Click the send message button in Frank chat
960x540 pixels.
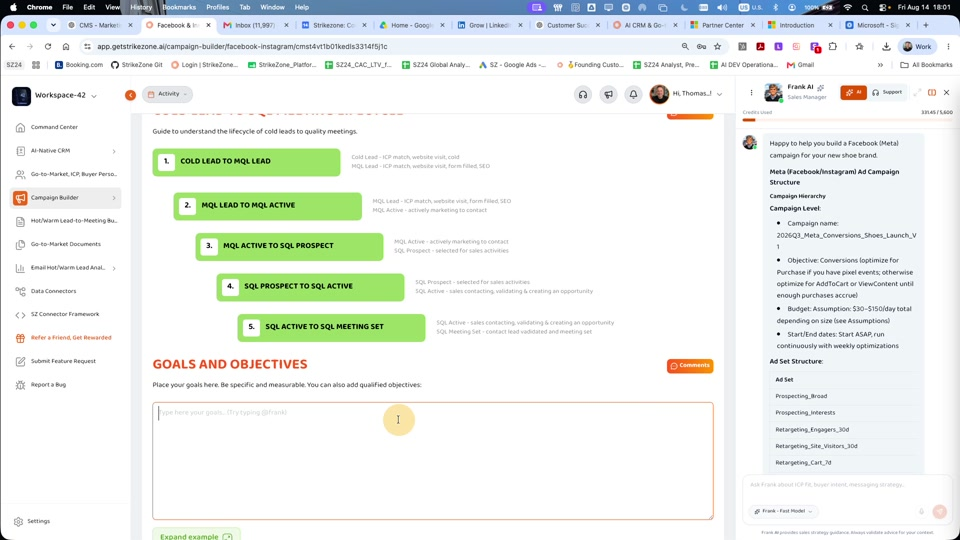point(940,511)
